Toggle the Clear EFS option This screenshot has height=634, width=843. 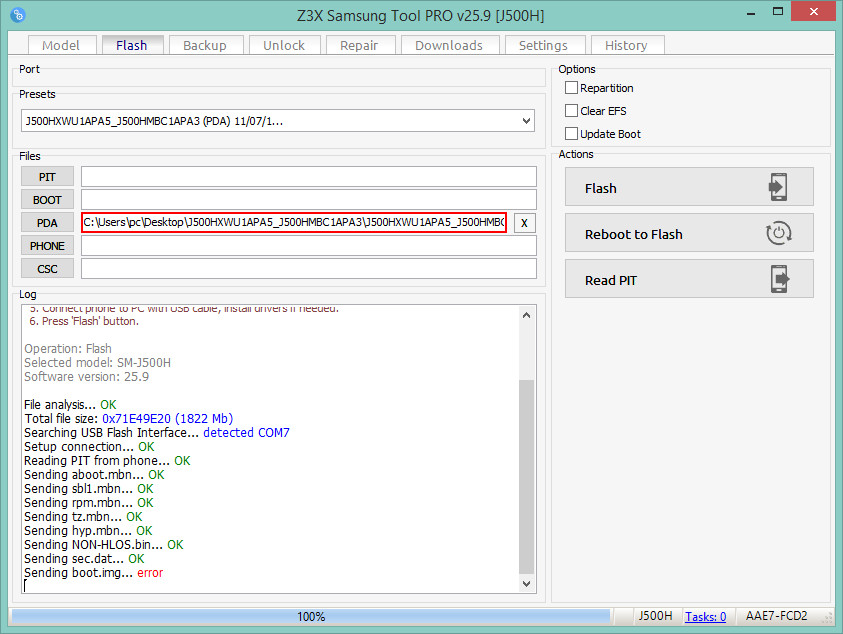tap(571, 111)
